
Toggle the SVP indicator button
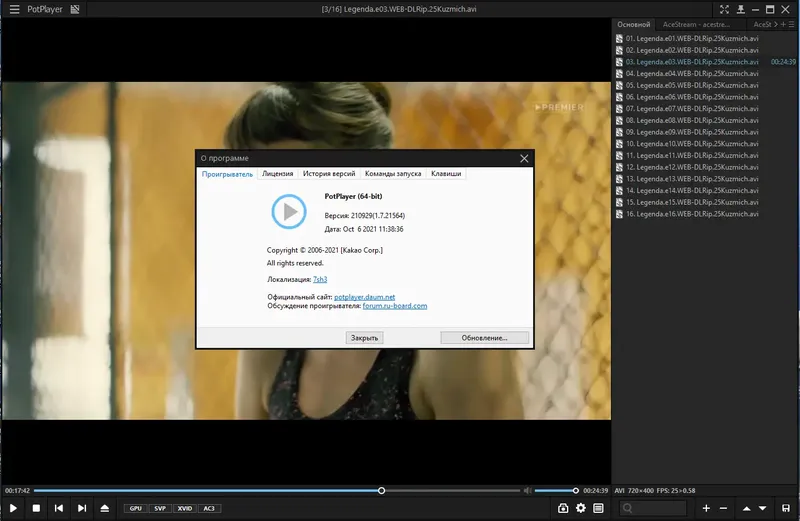click(x=160, y=508)
